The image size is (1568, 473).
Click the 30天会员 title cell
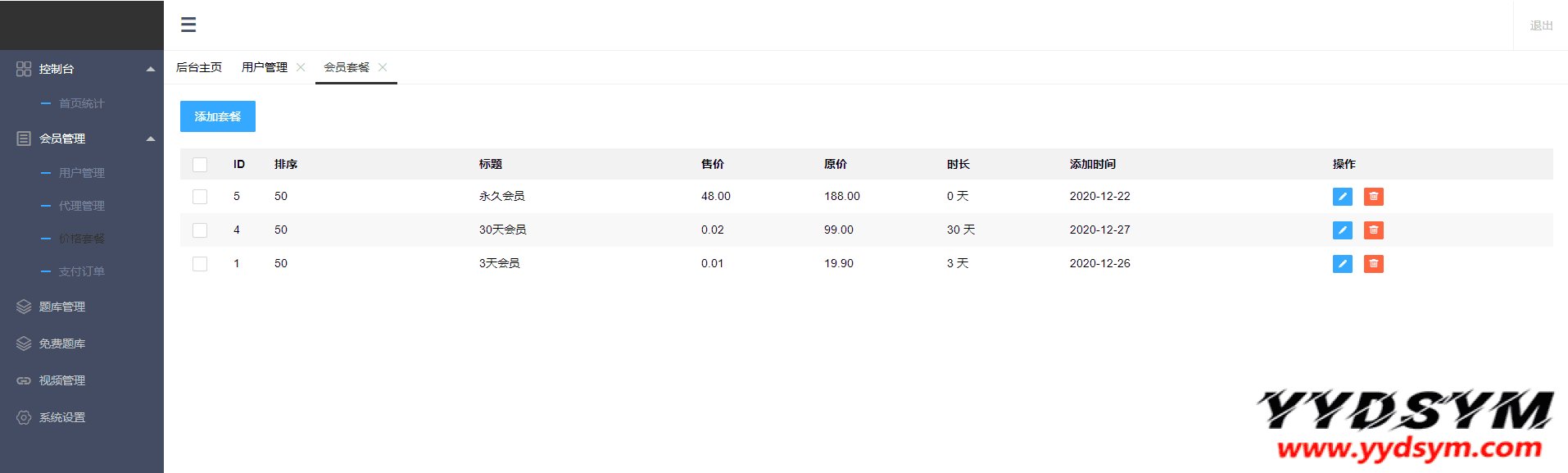tap(503, 230)
